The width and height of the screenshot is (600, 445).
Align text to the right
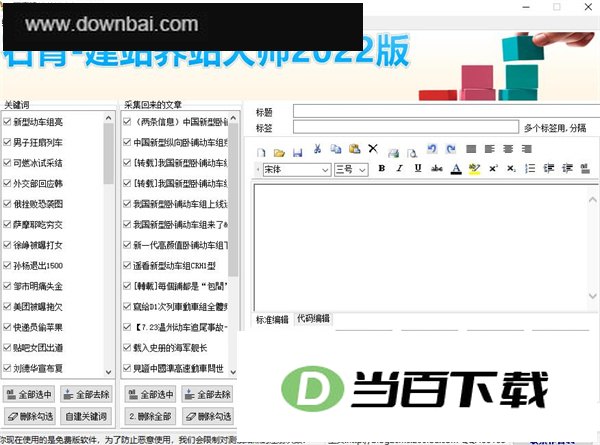coord(527,149)
